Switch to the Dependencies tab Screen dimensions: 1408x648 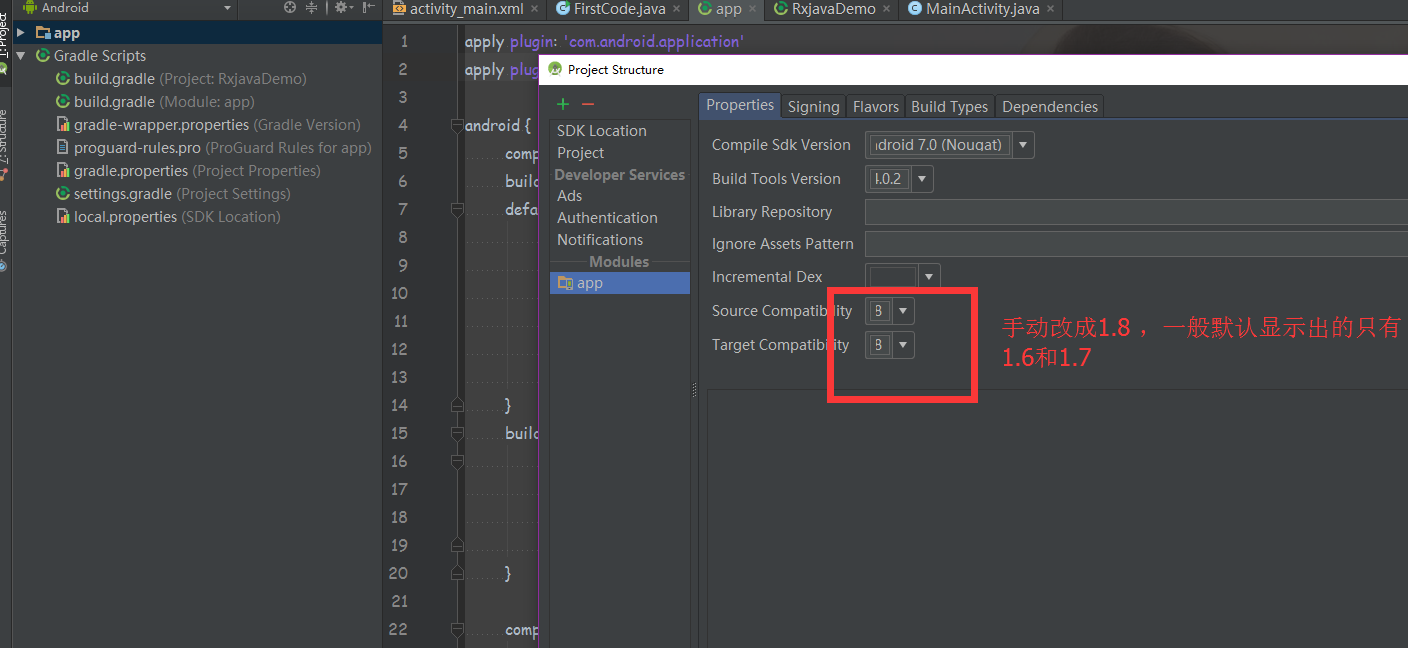(1050, 107)
